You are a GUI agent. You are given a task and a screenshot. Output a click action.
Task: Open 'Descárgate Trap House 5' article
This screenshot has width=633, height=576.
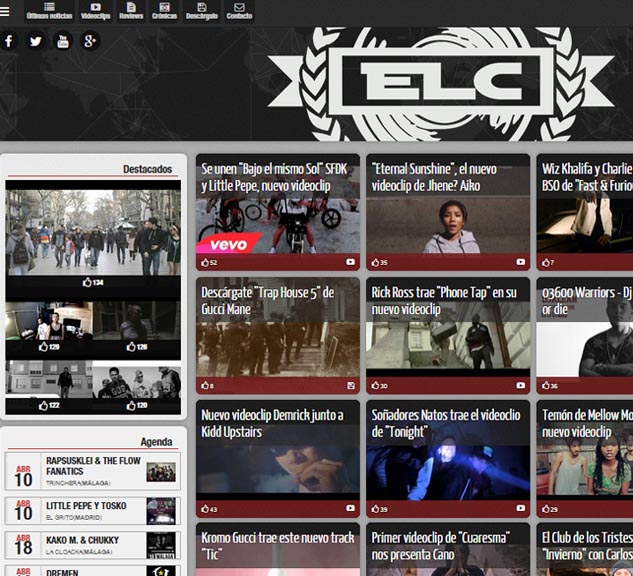click(x=268, y=301)
